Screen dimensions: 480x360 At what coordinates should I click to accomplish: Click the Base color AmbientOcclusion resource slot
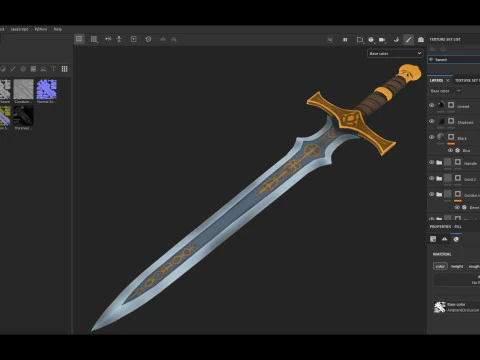tap(456, 307)
